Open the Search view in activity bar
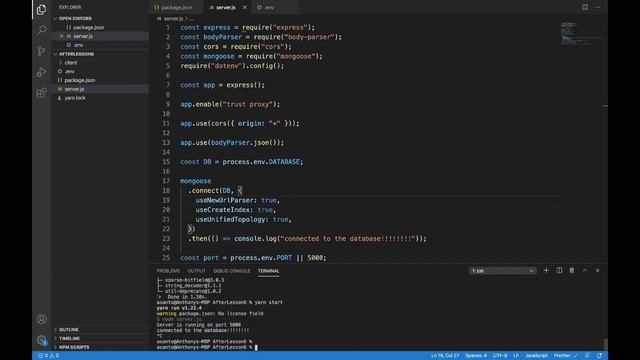640x360 pixels. [x=41, y=30]
